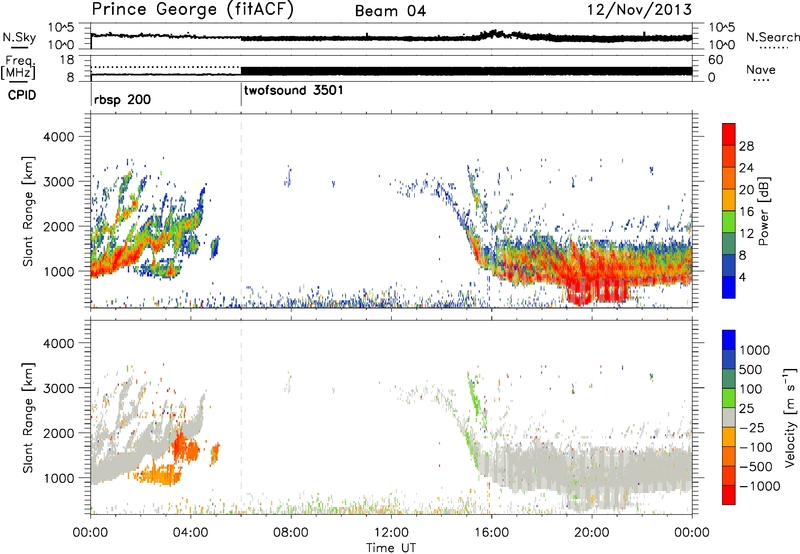Image resolution: width=800 pixels, height=554 pixels.
Task: Click the blue bottom segment of the Power colorbar
Action: [x=729, y=287]
